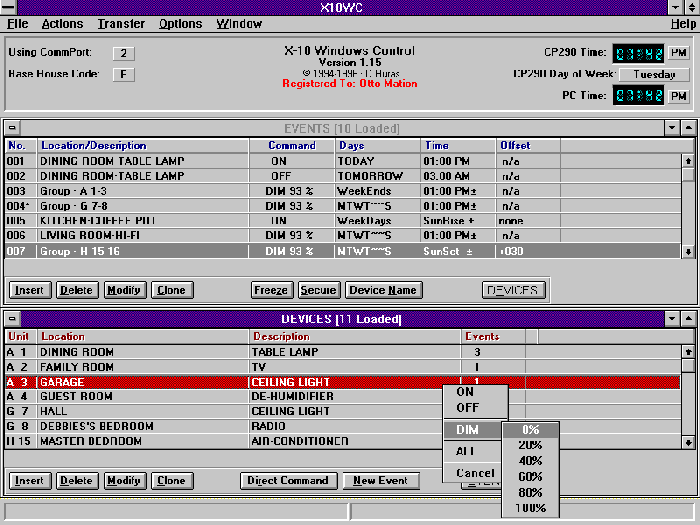Click the Devices list scroll-down arrow
The height and width of the screenshot is (525, 700).
[688, 442]
